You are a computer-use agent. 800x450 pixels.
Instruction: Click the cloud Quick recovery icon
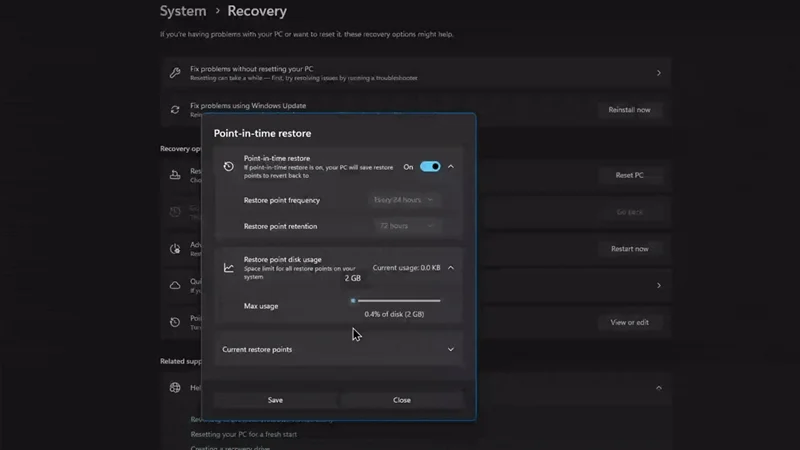click(175, 286)
